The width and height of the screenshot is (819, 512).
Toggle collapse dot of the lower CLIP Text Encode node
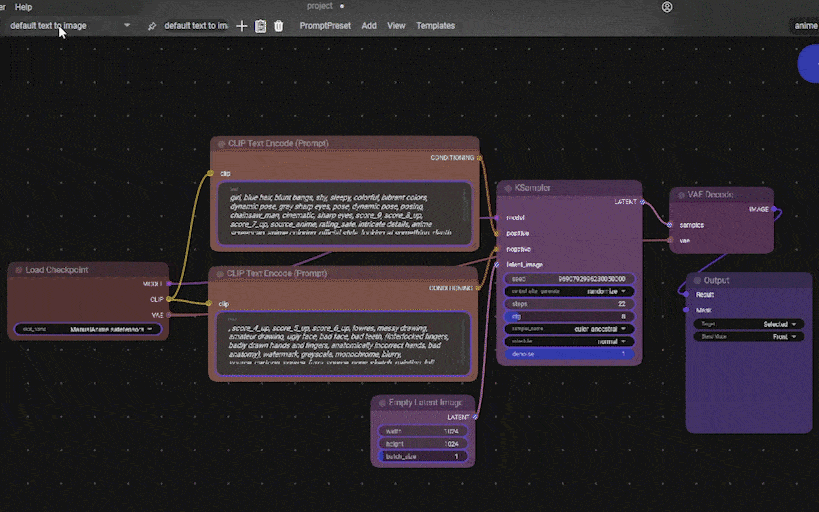pos(220,274)
